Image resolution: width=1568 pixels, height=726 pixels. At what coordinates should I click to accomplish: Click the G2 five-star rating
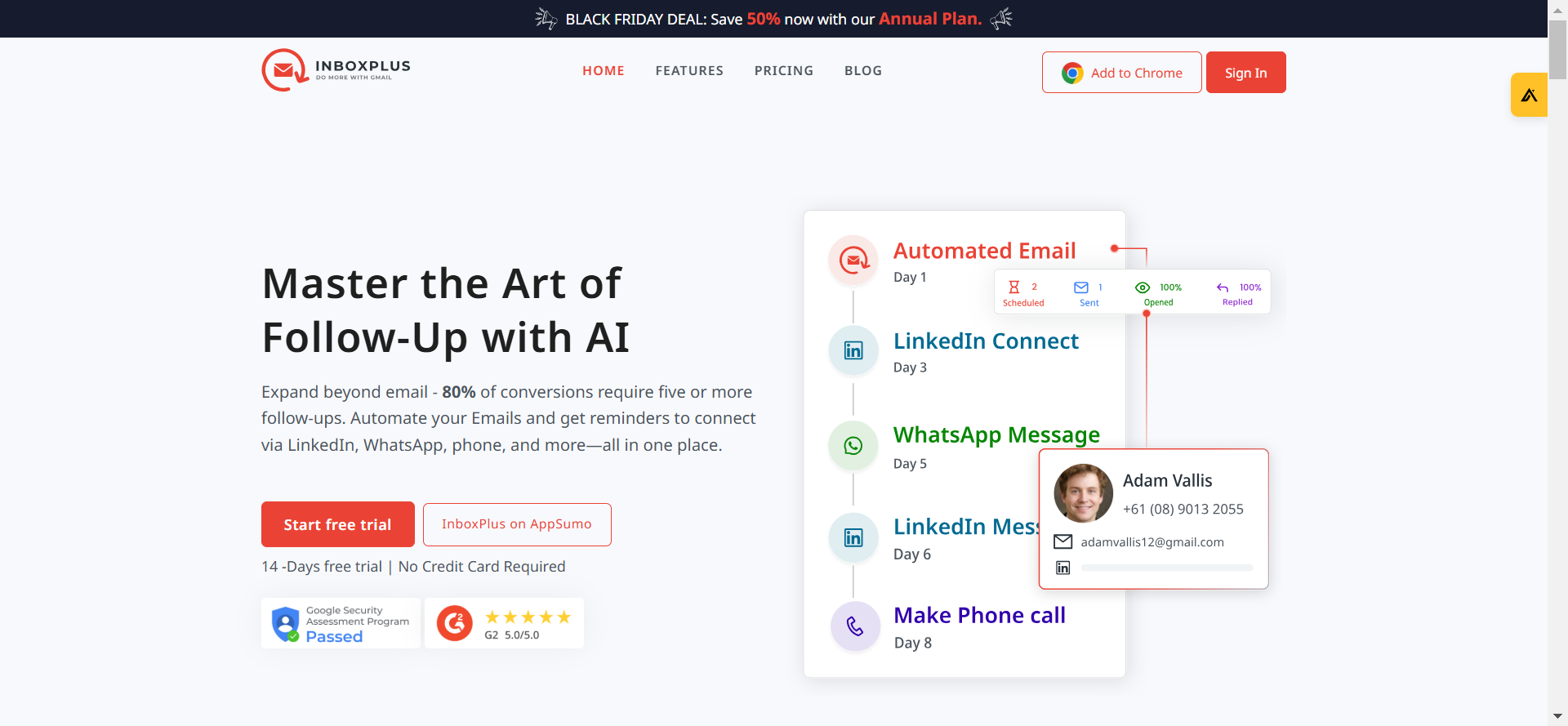click(528, 617)
